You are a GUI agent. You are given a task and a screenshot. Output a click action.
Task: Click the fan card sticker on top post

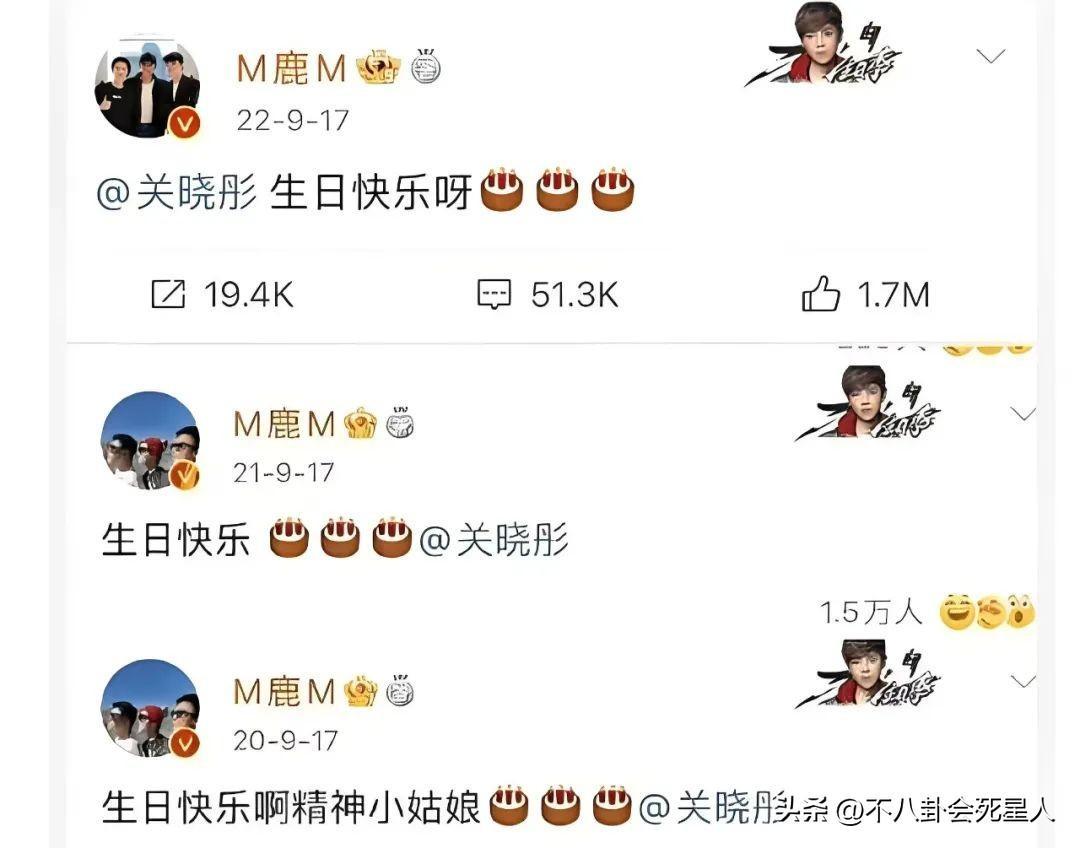[824, 44]
